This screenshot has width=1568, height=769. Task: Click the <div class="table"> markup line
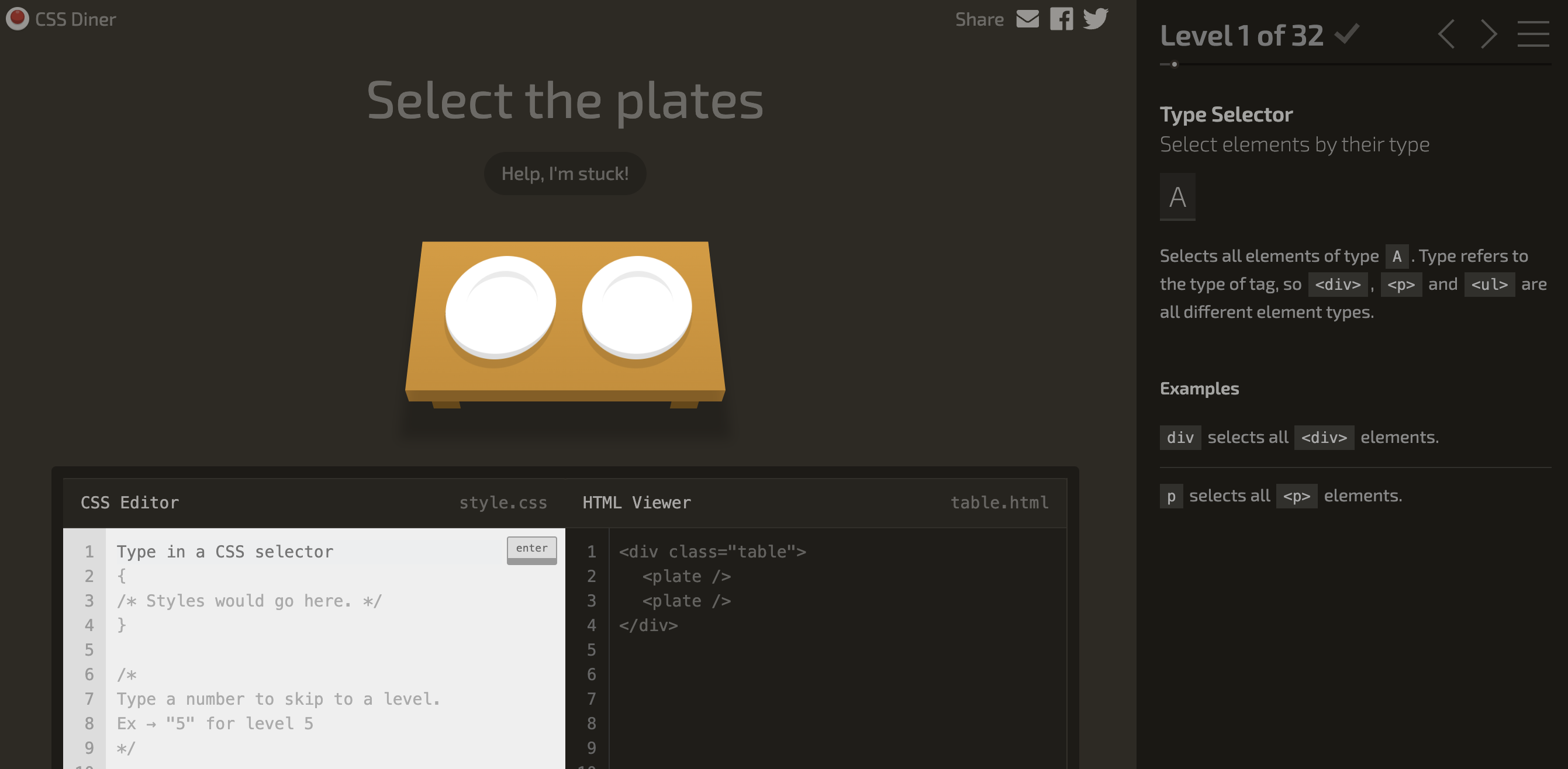(x=712, y=552)
